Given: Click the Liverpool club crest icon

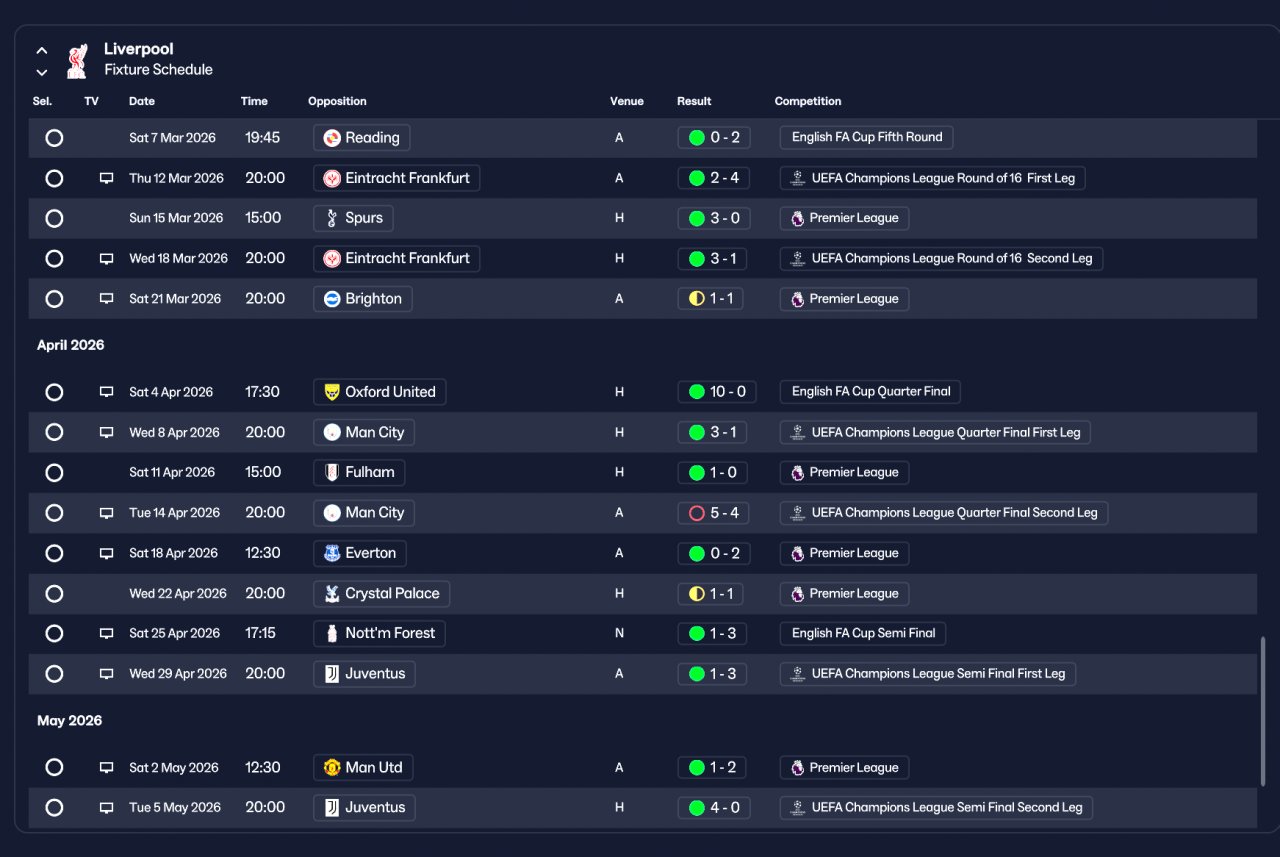Looking at the screenshot, I should (x=76, y=60).
